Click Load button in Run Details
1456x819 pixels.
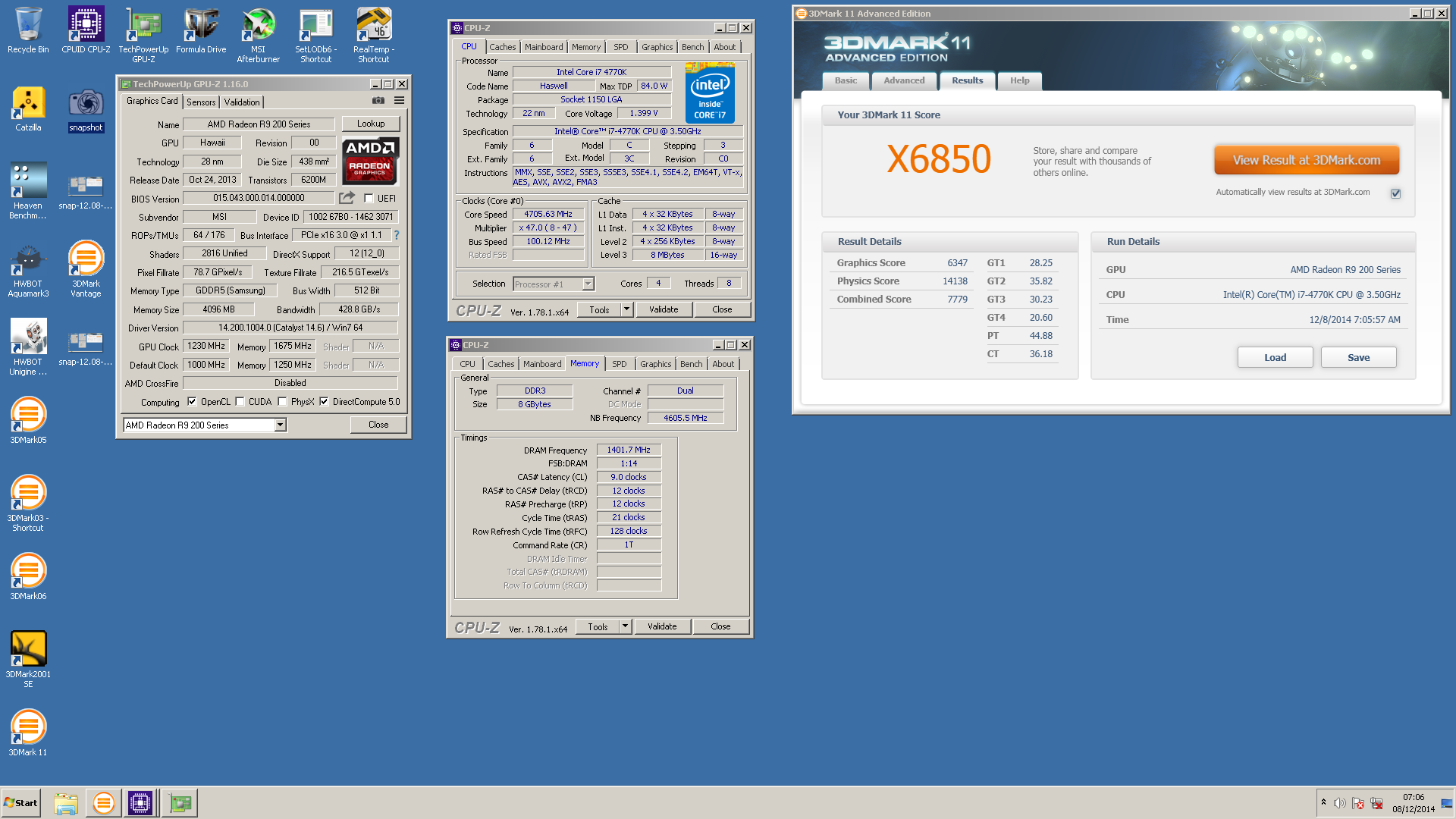pyautogui.click(x=1275, y=357)
